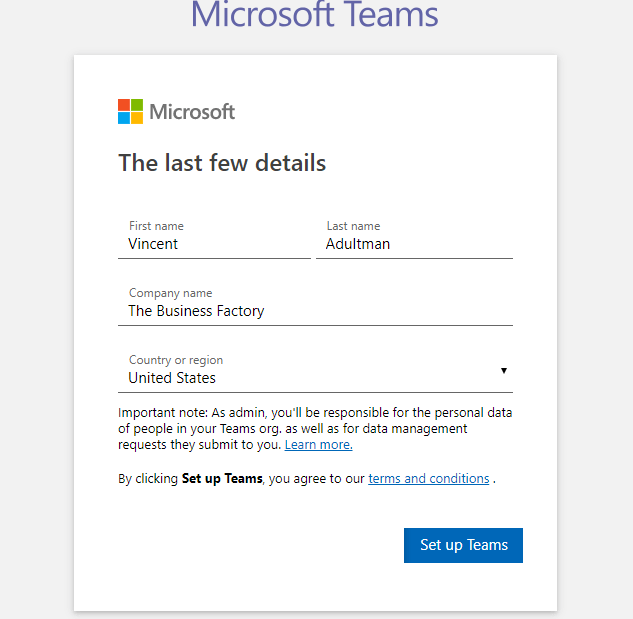Open the Country or region dropdown
This screenshot has width=633, height=619.
[315, 373]
